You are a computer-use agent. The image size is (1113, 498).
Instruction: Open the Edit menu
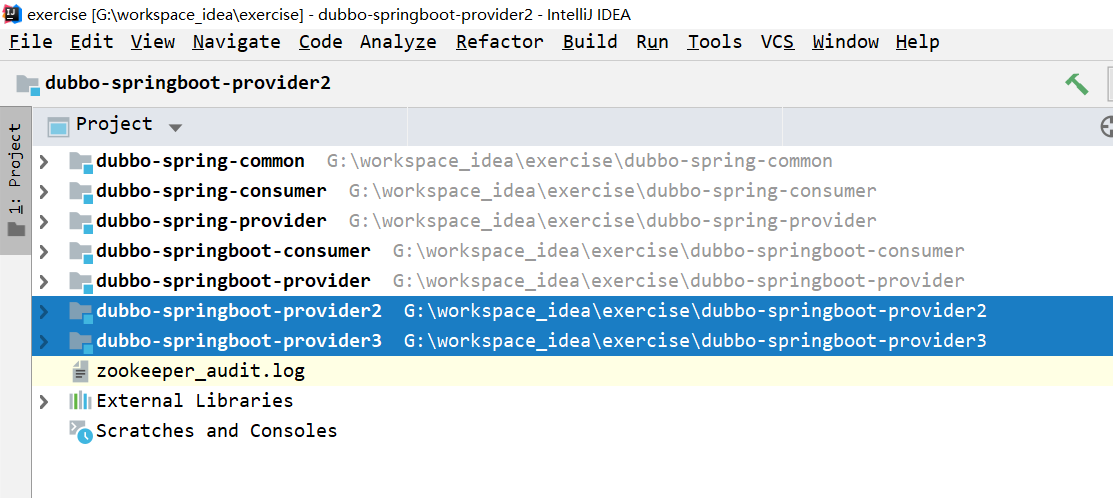[x=92, y=43]
